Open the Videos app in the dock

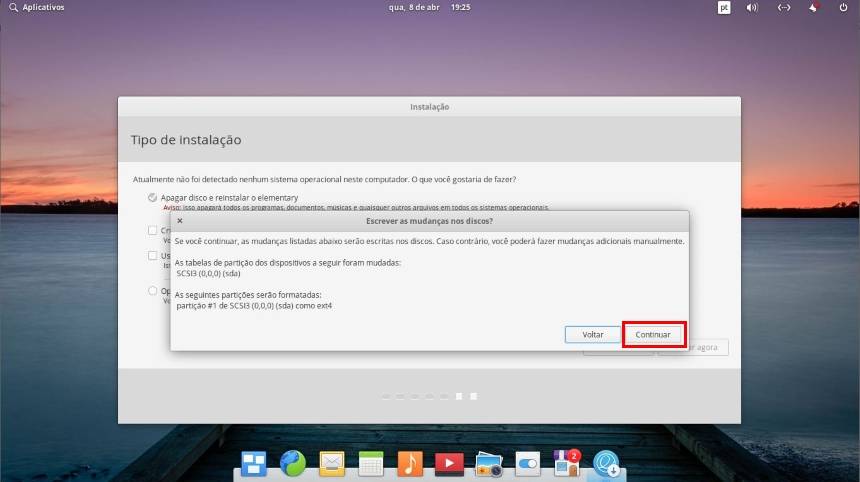(x=449, y=463)
